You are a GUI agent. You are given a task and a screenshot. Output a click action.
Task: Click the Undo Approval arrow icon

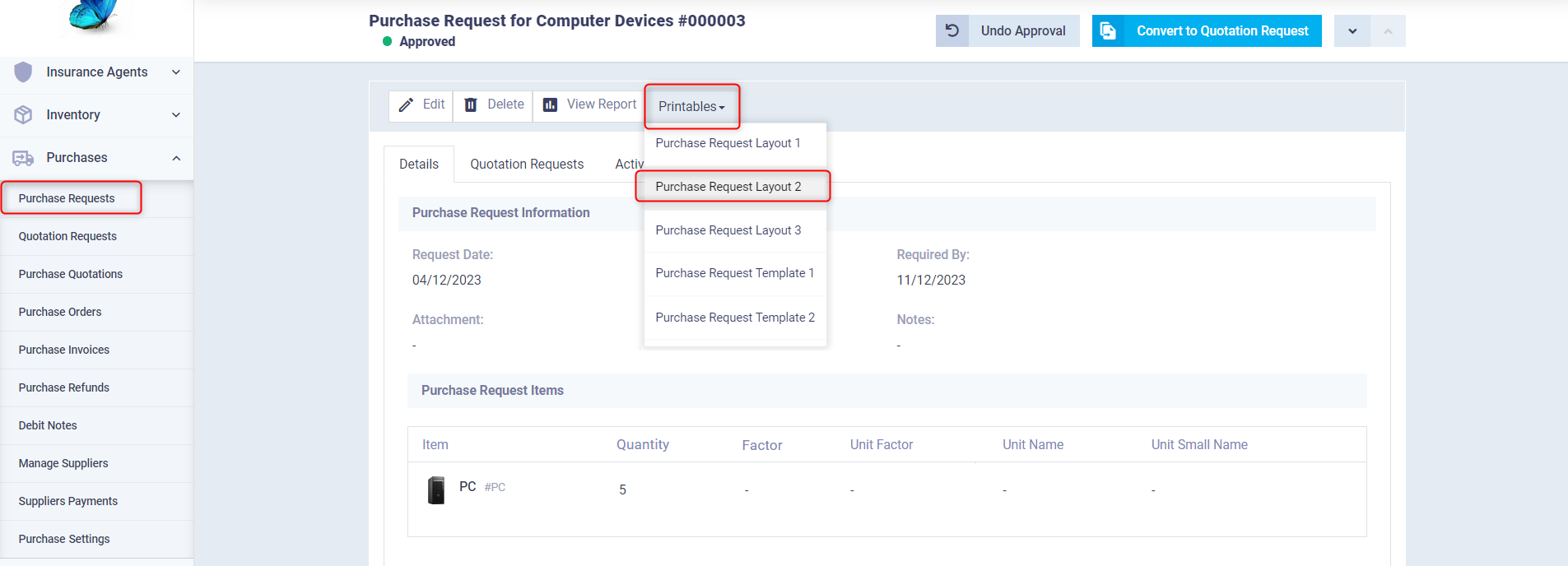(x=952, y=31)
